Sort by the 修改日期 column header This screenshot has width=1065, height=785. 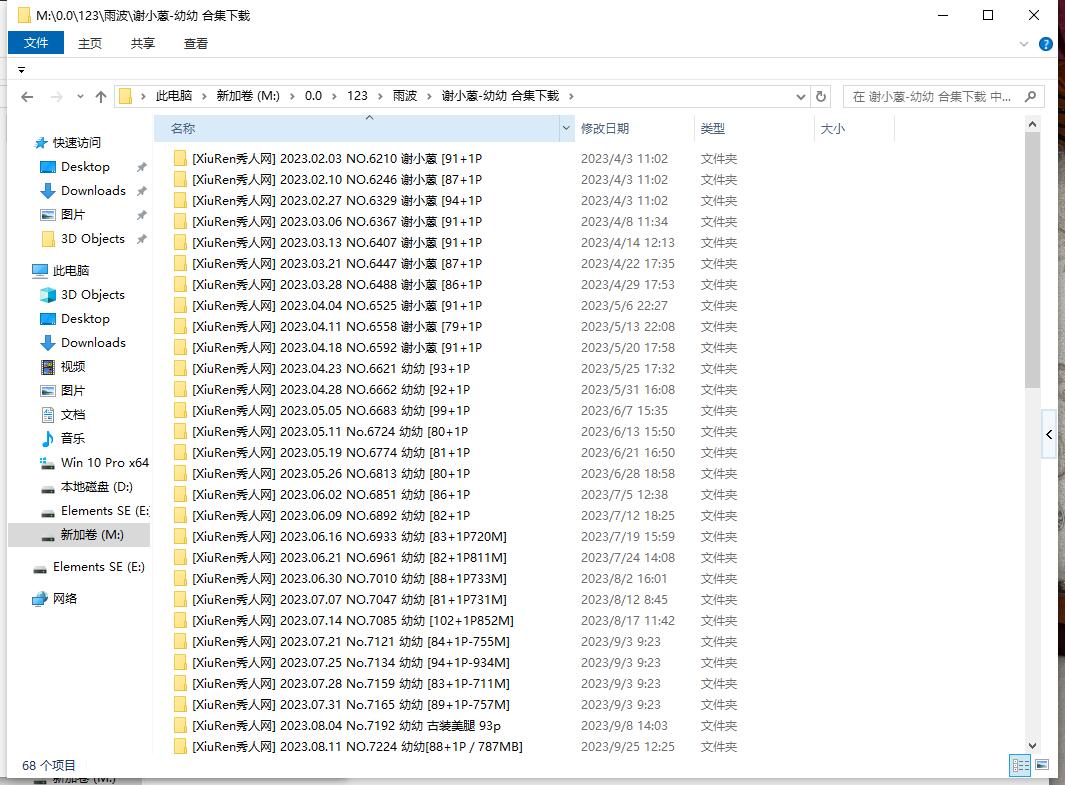tap(634, 128)
